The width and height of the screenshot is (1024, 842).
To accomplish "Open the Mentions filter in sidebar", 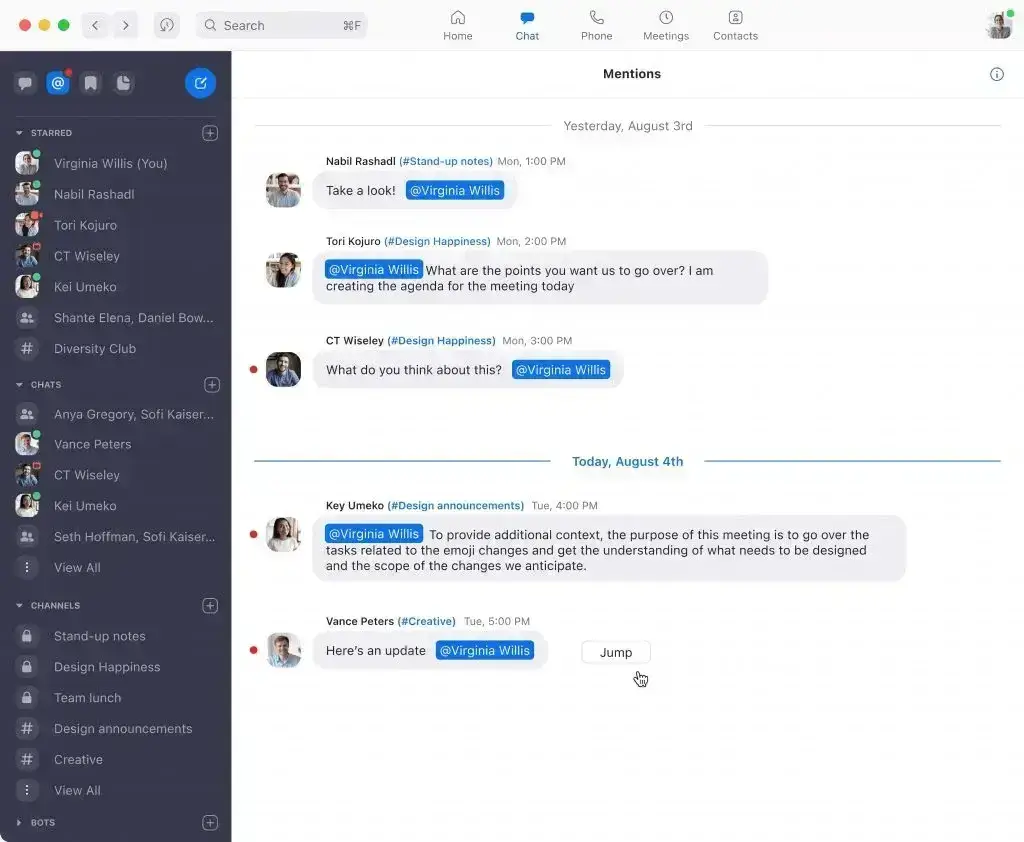I will coord(58,83).
